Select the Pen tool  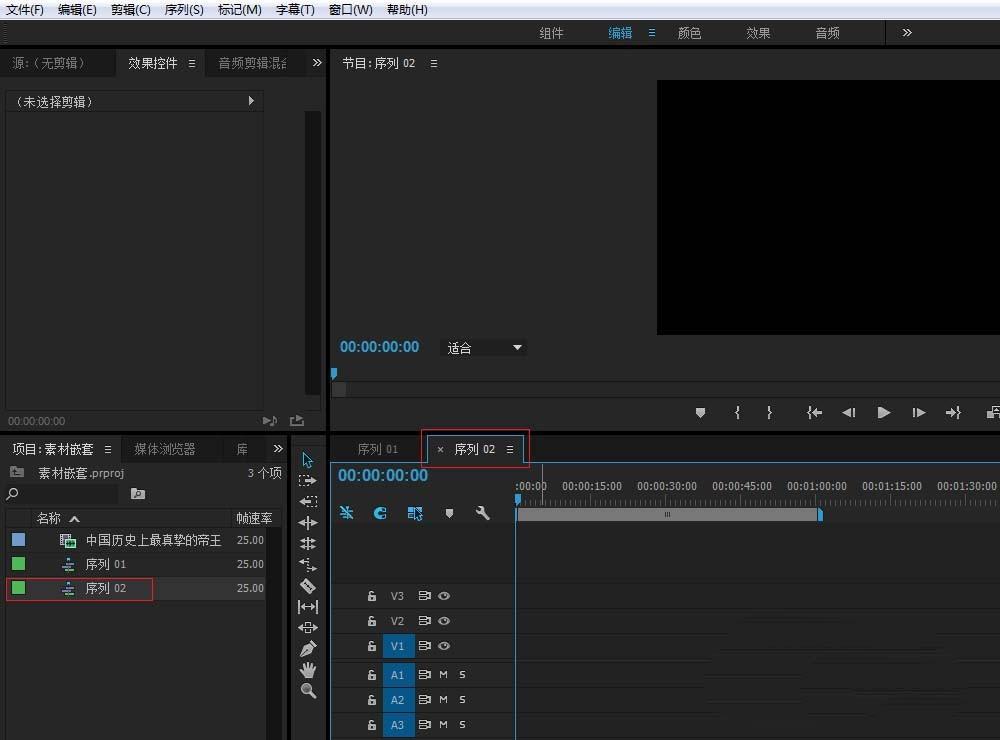pyautogui.click(x=308, y=649)
